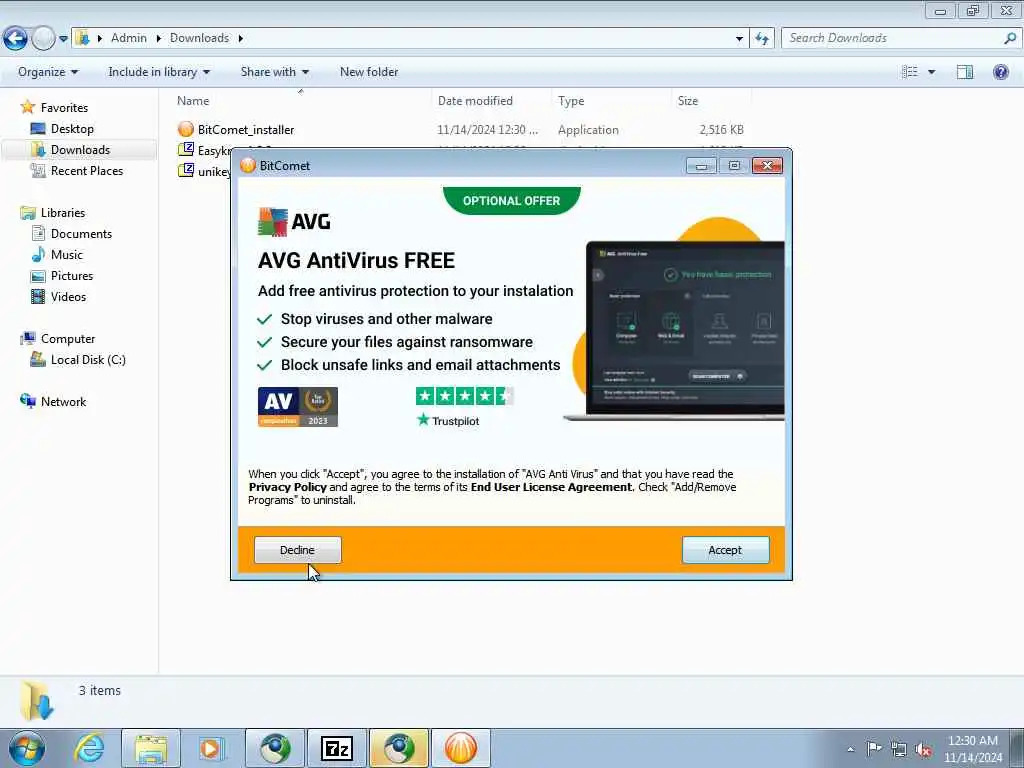Select the BitComet_installer file
Image resolution: width=1024 pixels, height=768 pixels.
tap(246, 130)
